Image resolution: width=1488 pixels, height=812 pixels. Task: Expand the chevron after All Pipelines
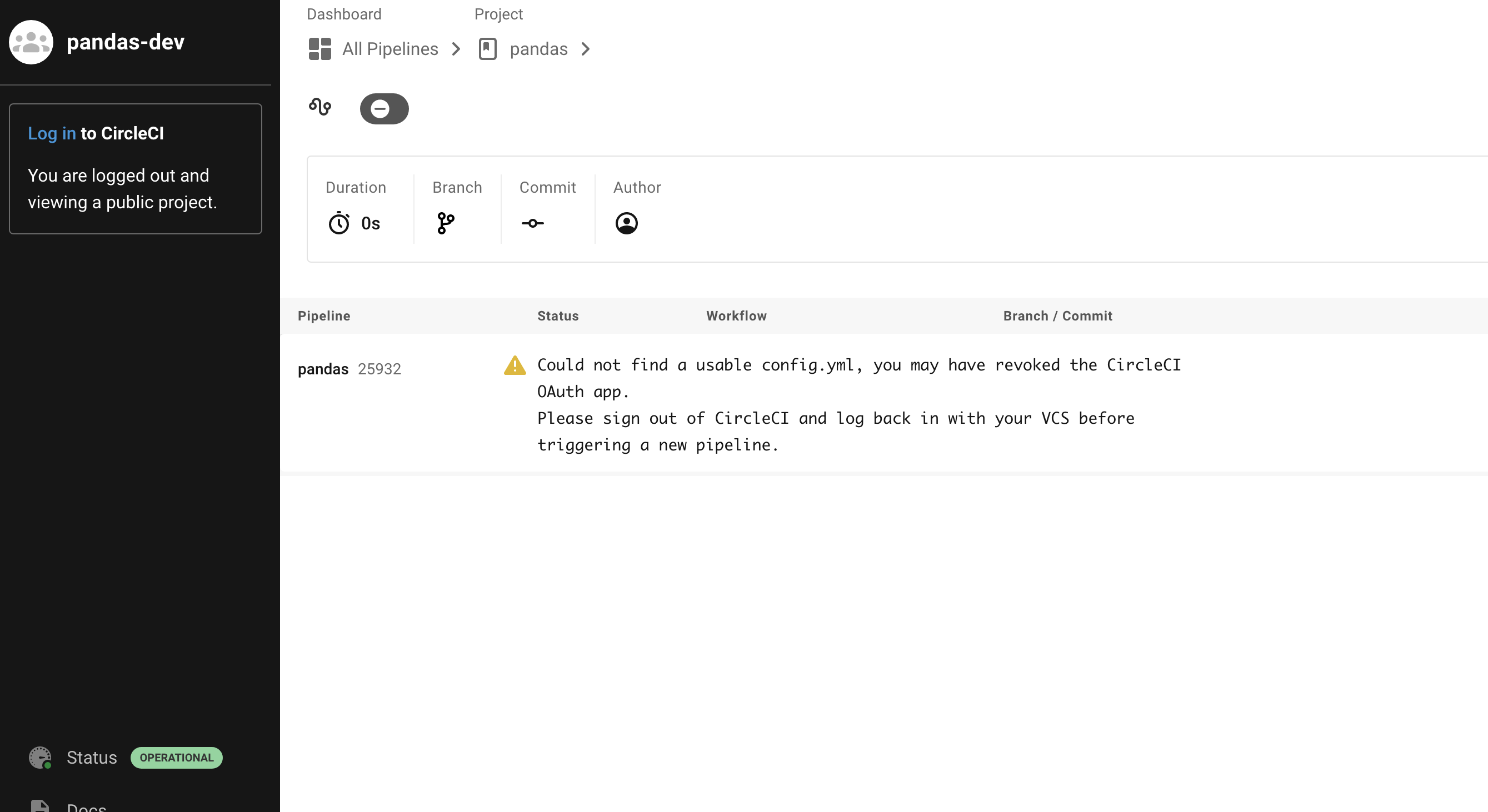click(456, 49)
